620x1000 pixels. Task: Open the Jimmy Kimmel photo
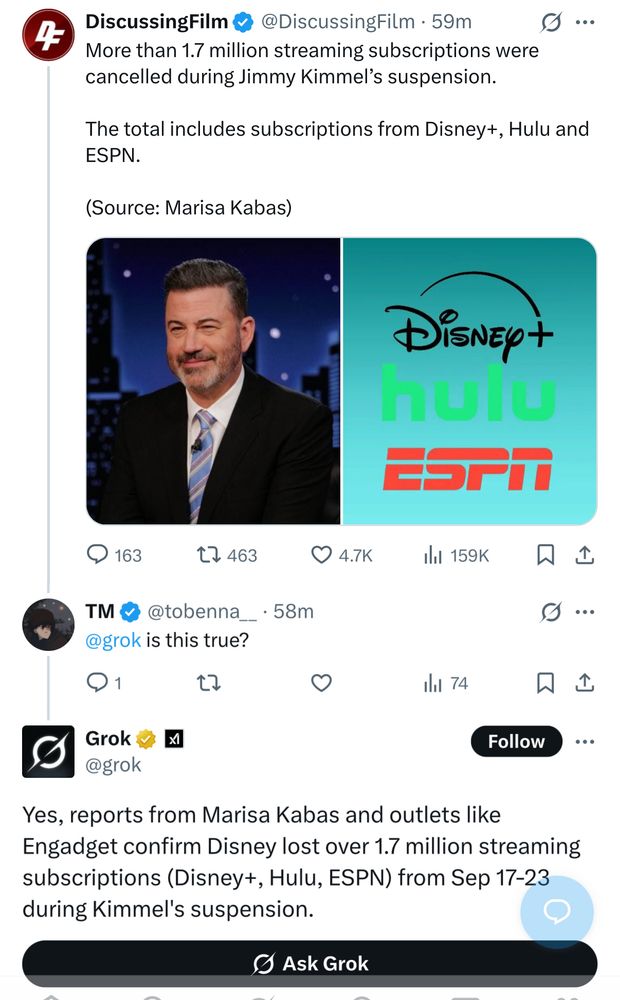coord(213,381)
